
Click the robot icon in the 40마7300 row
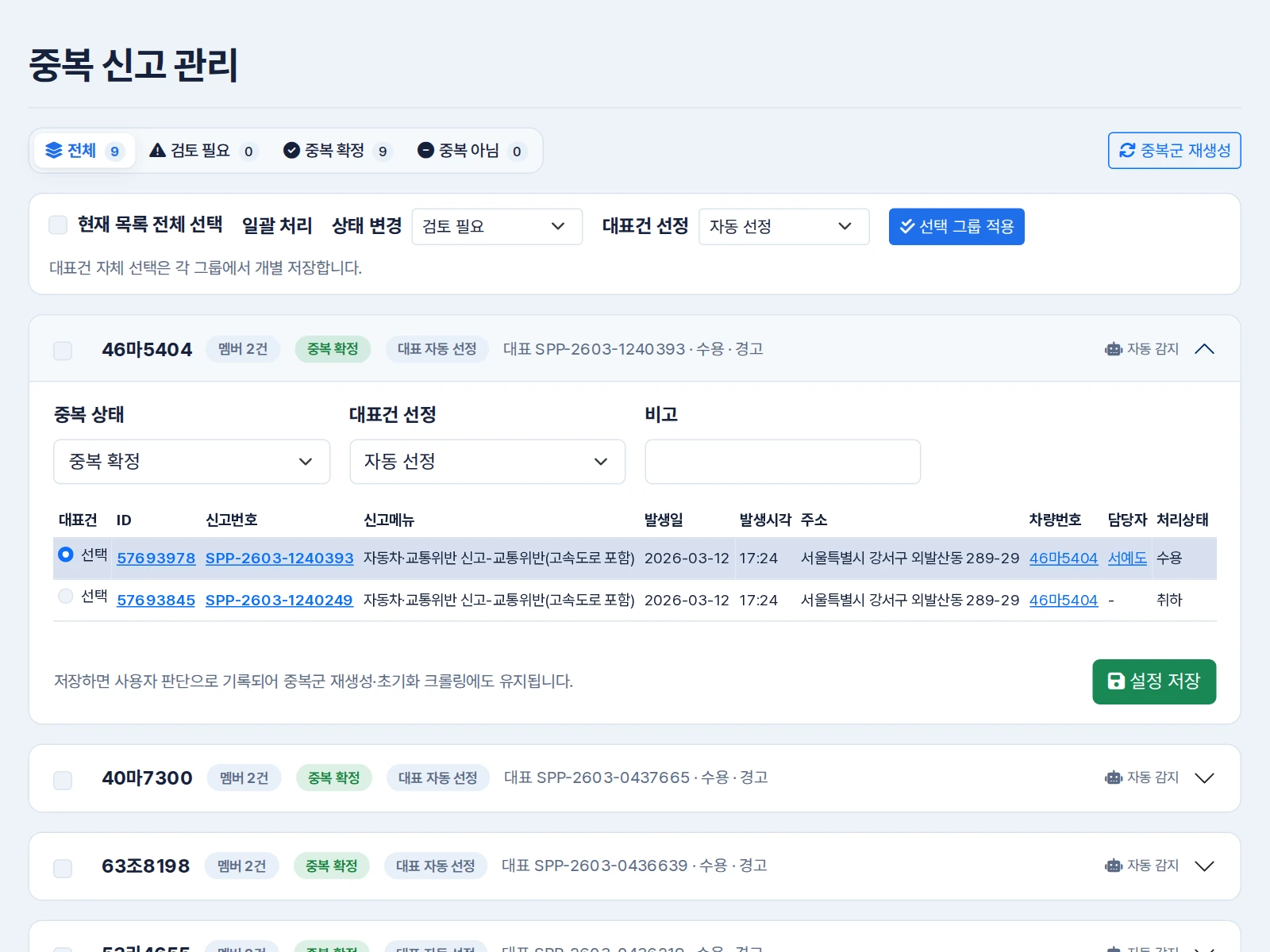(1114, 777)
